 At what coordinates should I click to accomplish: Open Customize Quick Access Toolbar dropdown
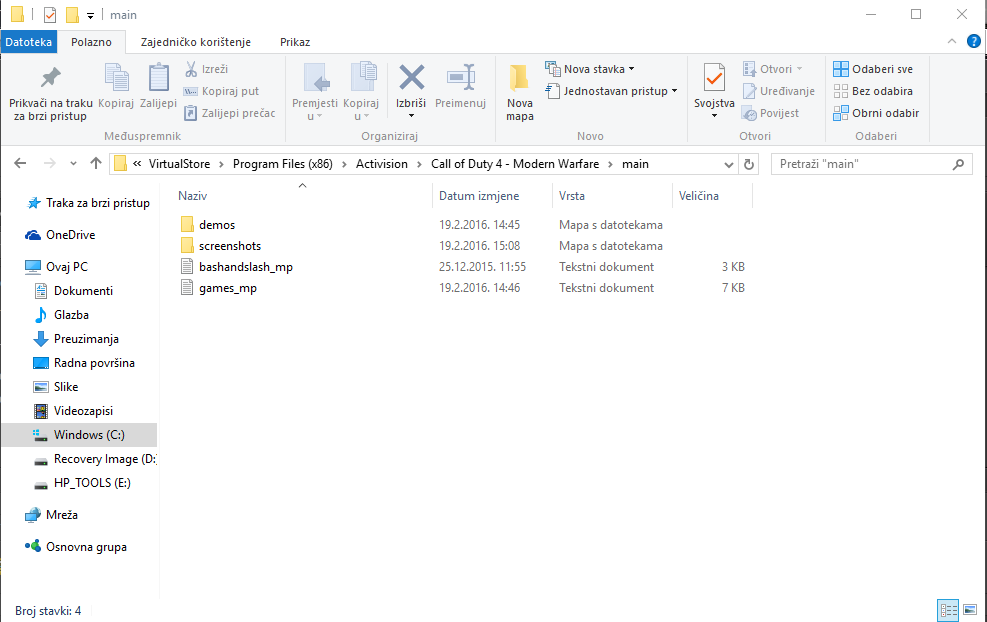[x=90, y=16]
